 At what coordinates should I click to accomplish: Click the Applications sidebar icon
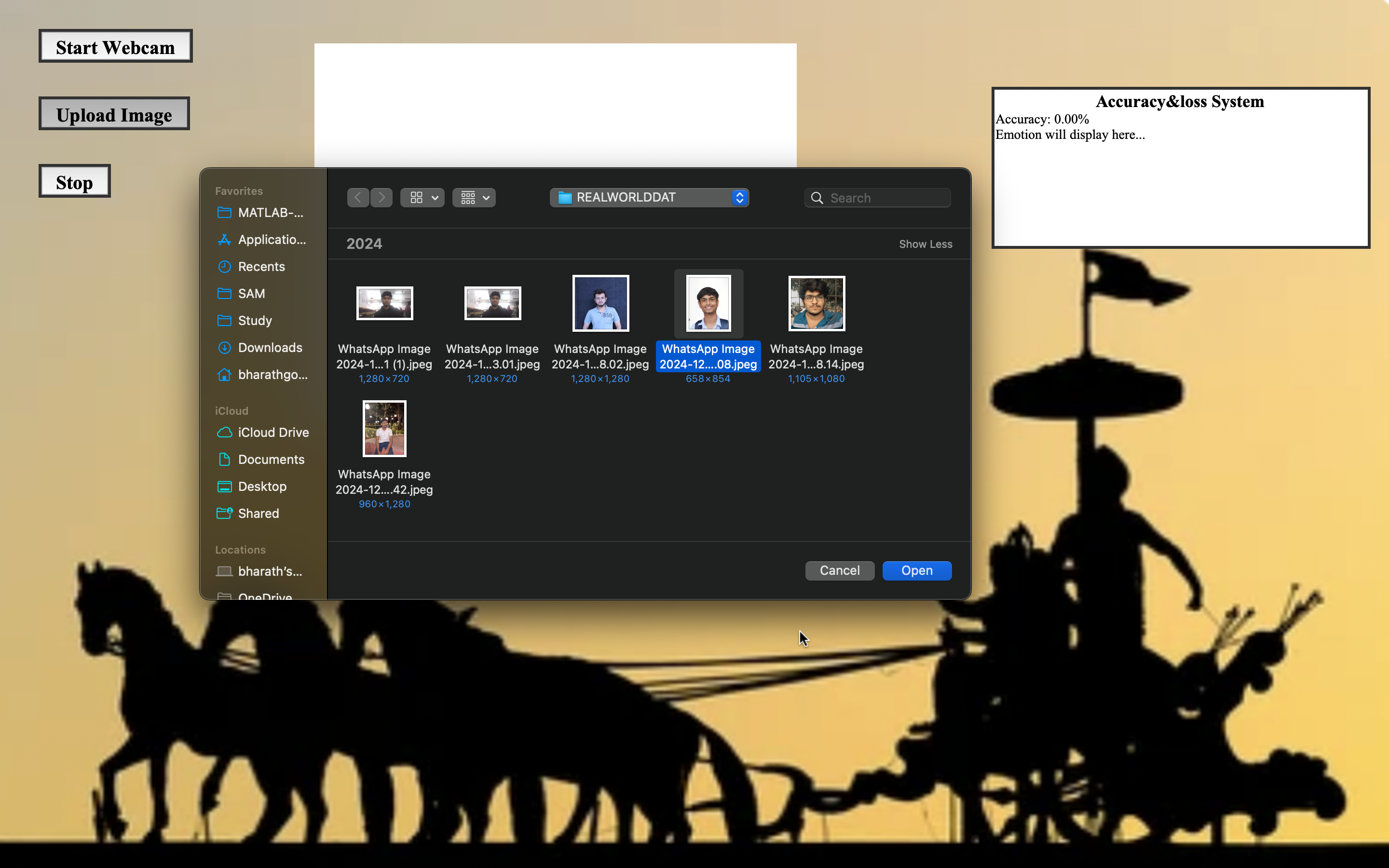224,239
